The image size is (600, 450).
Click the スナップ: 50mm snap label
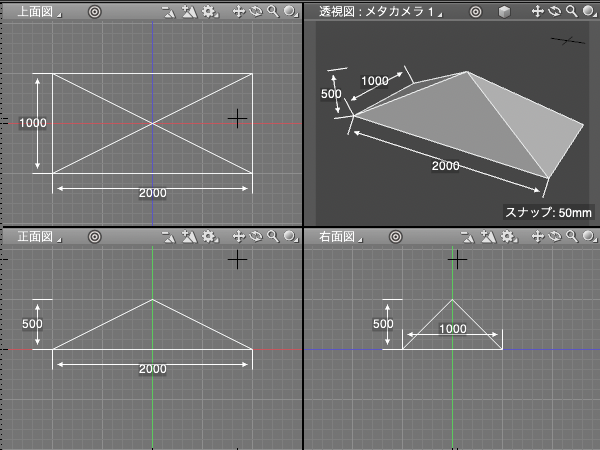coord(549,212)
